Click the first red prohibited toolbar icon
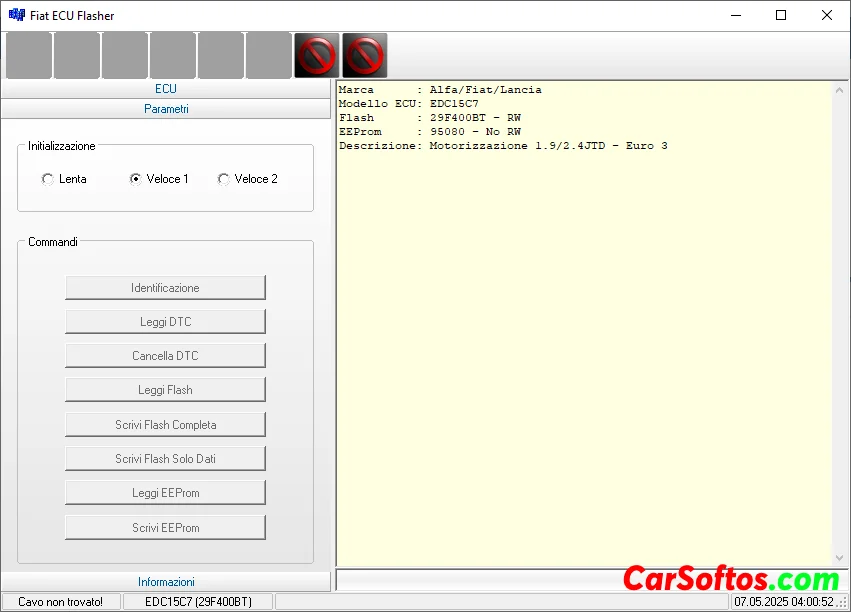Image resolution: width=851 pixels, height=612 pixels. 317,55
